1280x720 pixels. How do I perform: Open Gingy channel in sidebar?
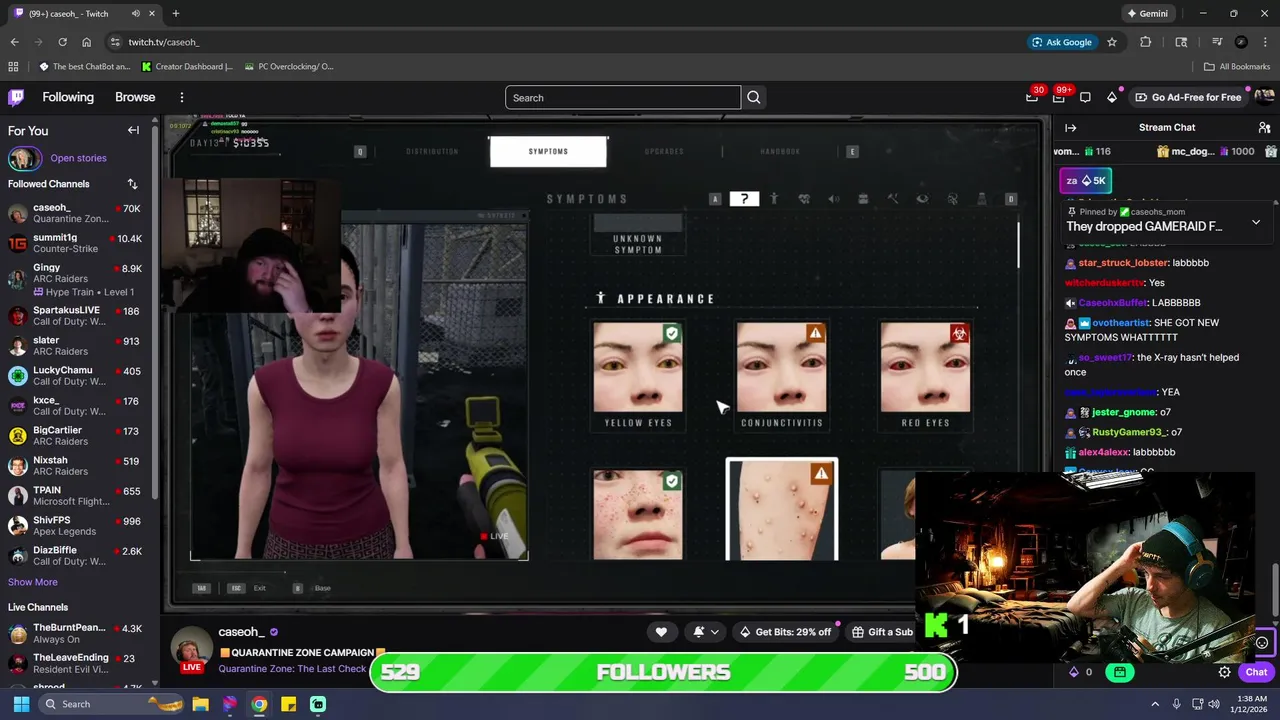(x=75, y=279)
